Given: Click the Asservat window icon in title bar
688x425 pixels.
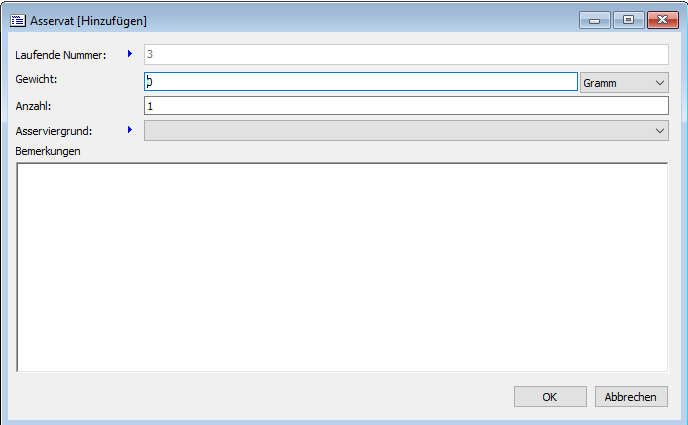Looking at the screenshot, I should [x=17, y=20].
